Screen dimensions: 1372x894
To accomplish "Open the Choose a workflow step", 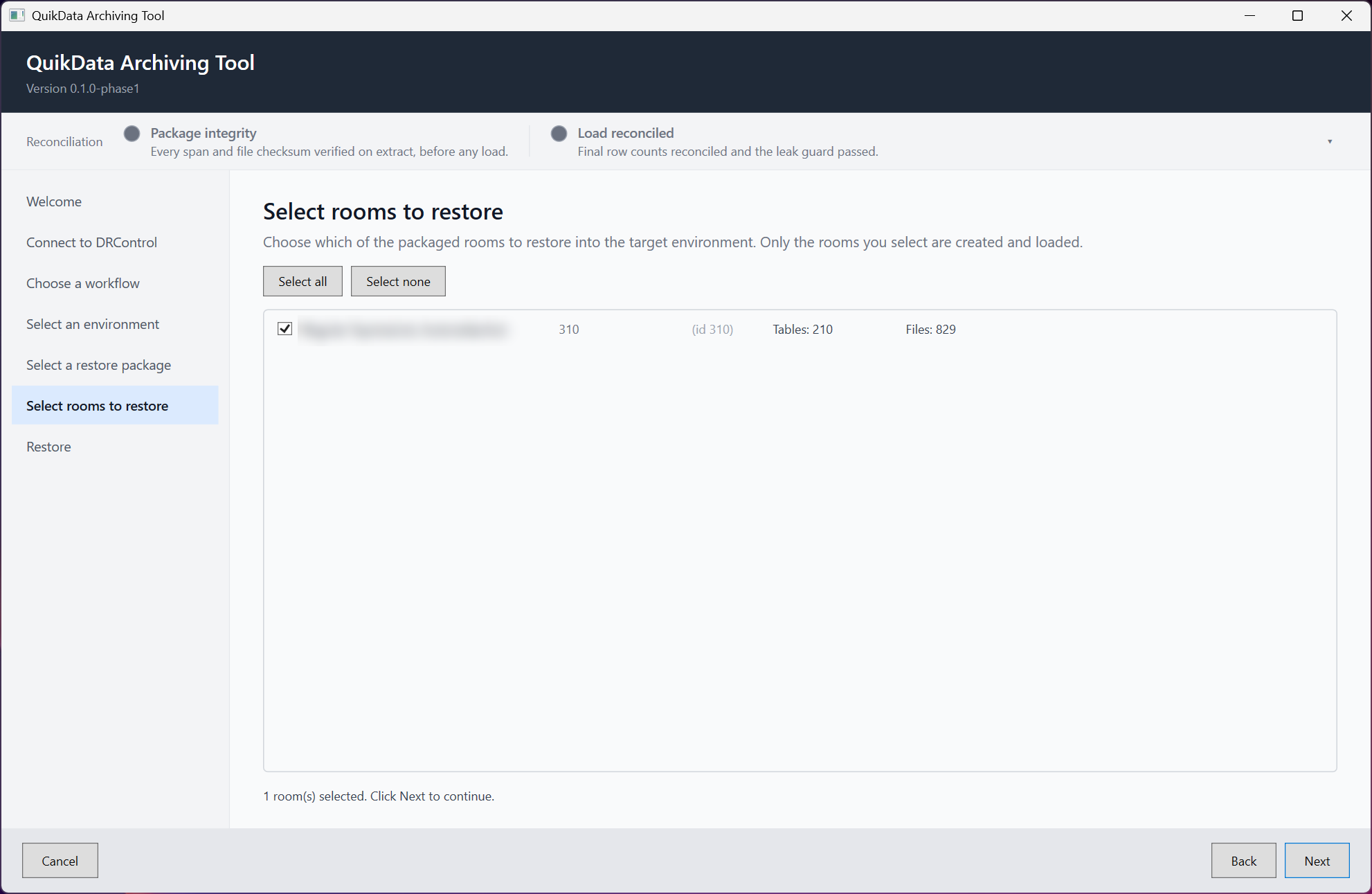I will coord(115,283).
